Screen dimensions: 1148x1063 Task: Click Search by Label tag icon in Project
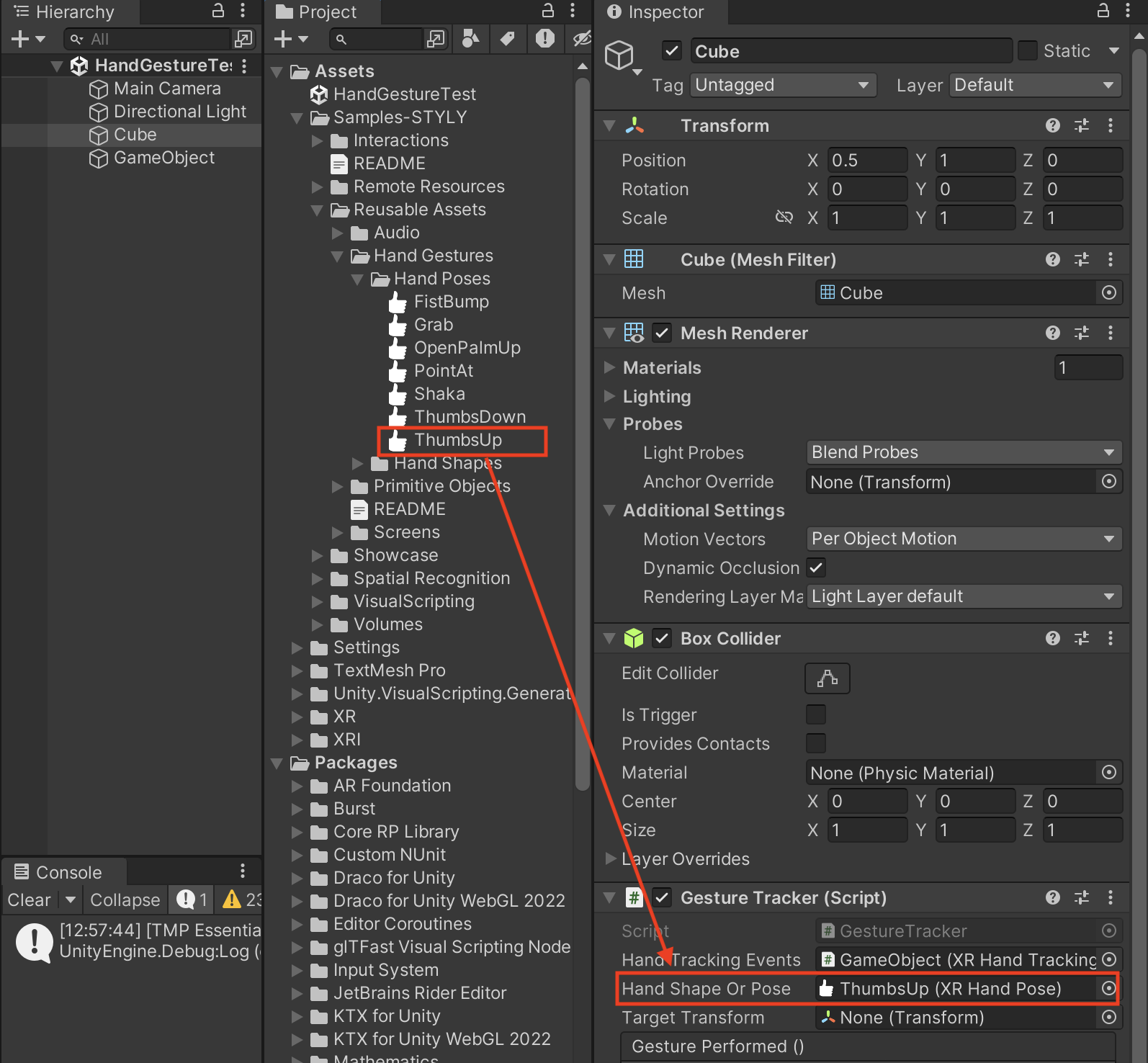tap(507, 39)
